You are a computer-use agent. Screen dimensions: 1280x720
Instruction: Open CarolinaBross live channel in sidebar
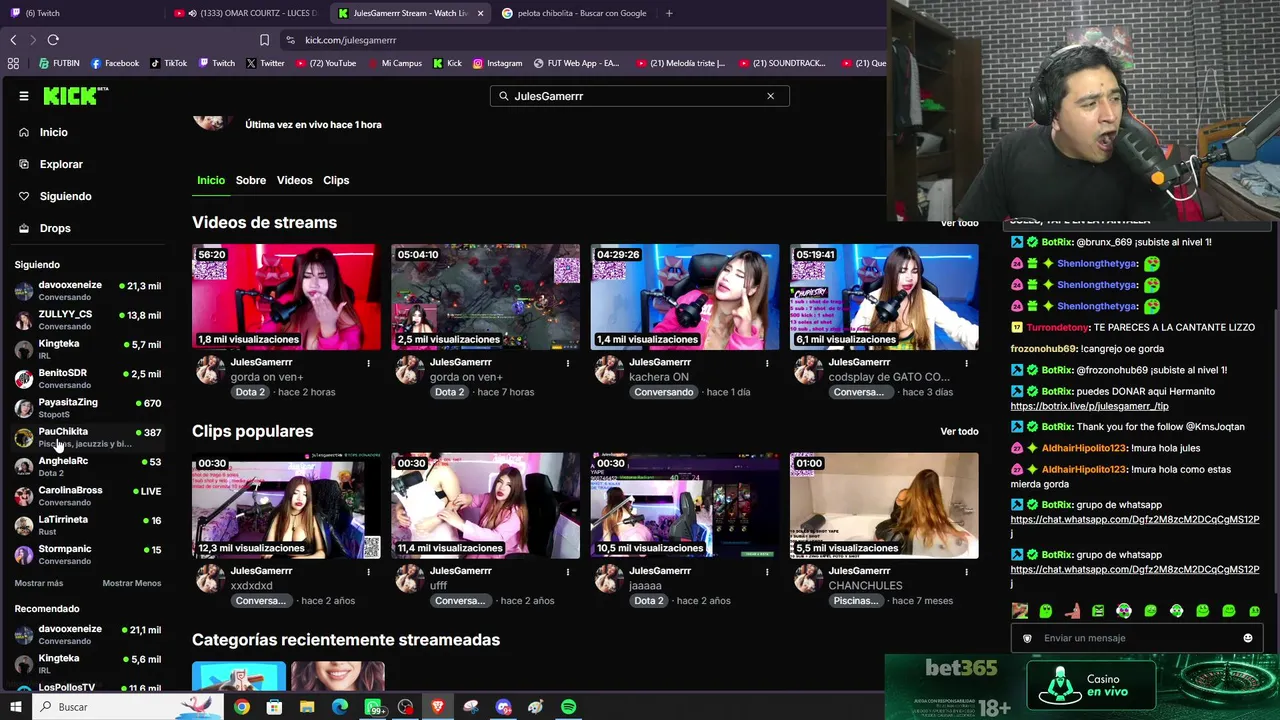click(88, 495)
